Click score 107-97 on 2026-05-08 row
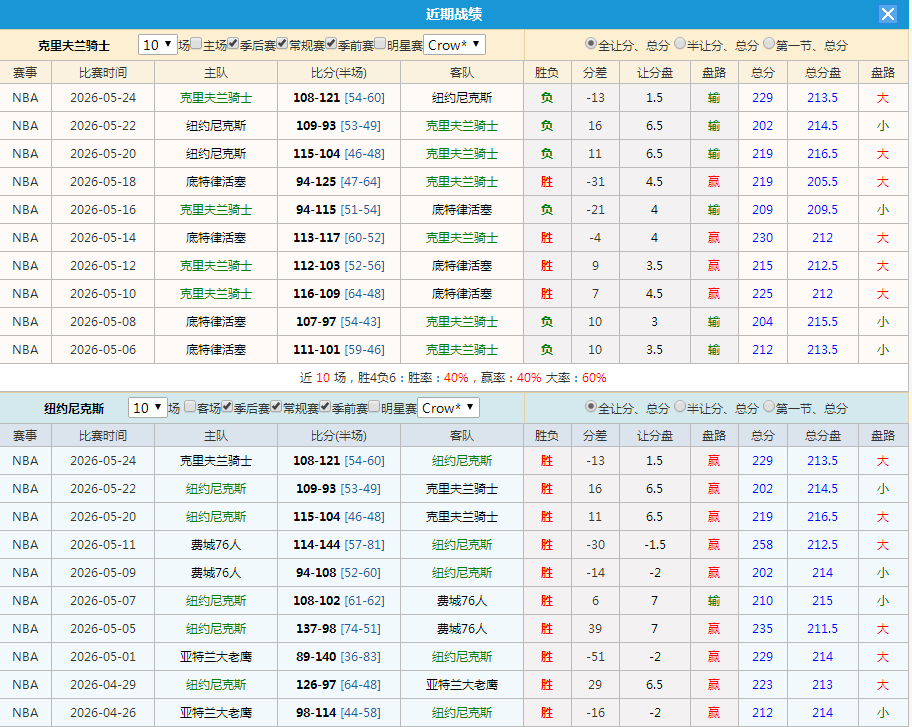Viewport: 912px width, 727px height. click(316, 322)
